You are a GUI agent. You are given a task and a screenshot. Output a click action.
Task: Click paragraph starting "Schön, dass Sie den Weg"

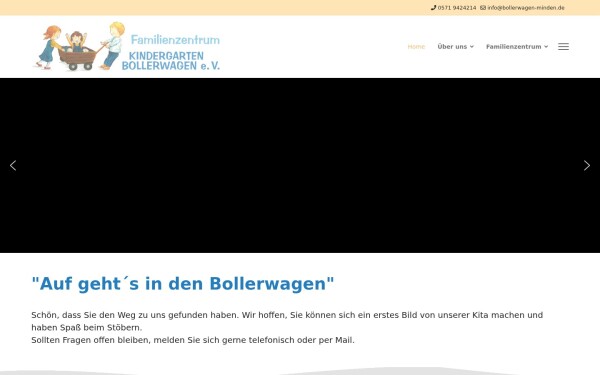click(287, 321)
